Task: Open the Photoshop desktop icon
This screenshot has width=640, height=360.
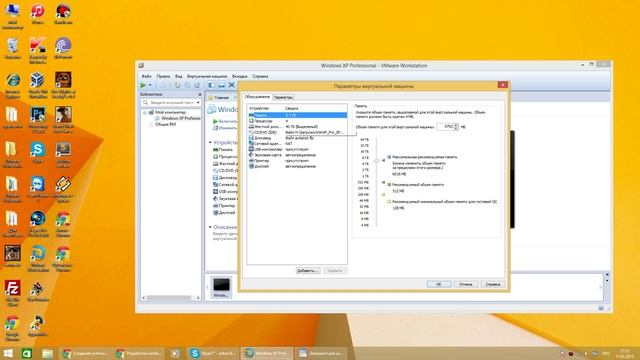Action: [x=38, y=120]
